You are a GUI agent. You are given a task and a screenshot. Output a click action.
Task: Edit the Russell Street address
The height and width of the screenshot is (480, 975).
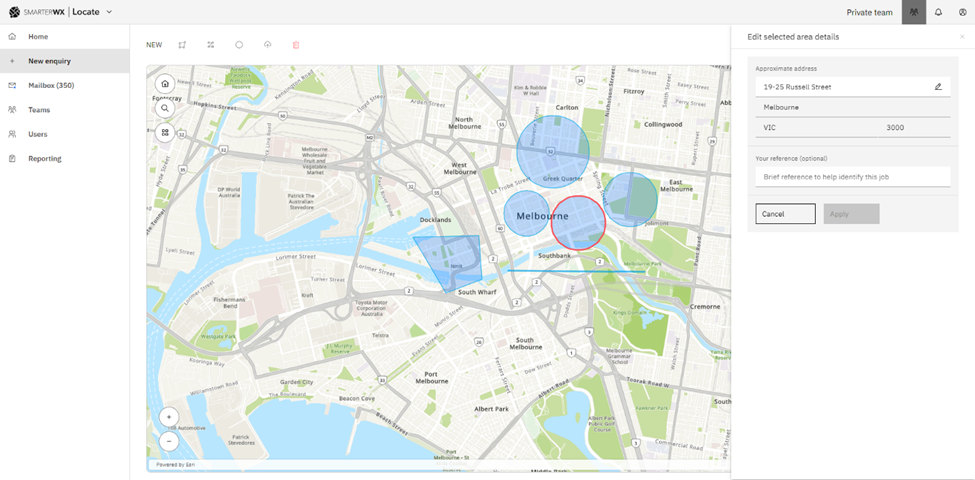pyautogui.click(x=938, y=87)
